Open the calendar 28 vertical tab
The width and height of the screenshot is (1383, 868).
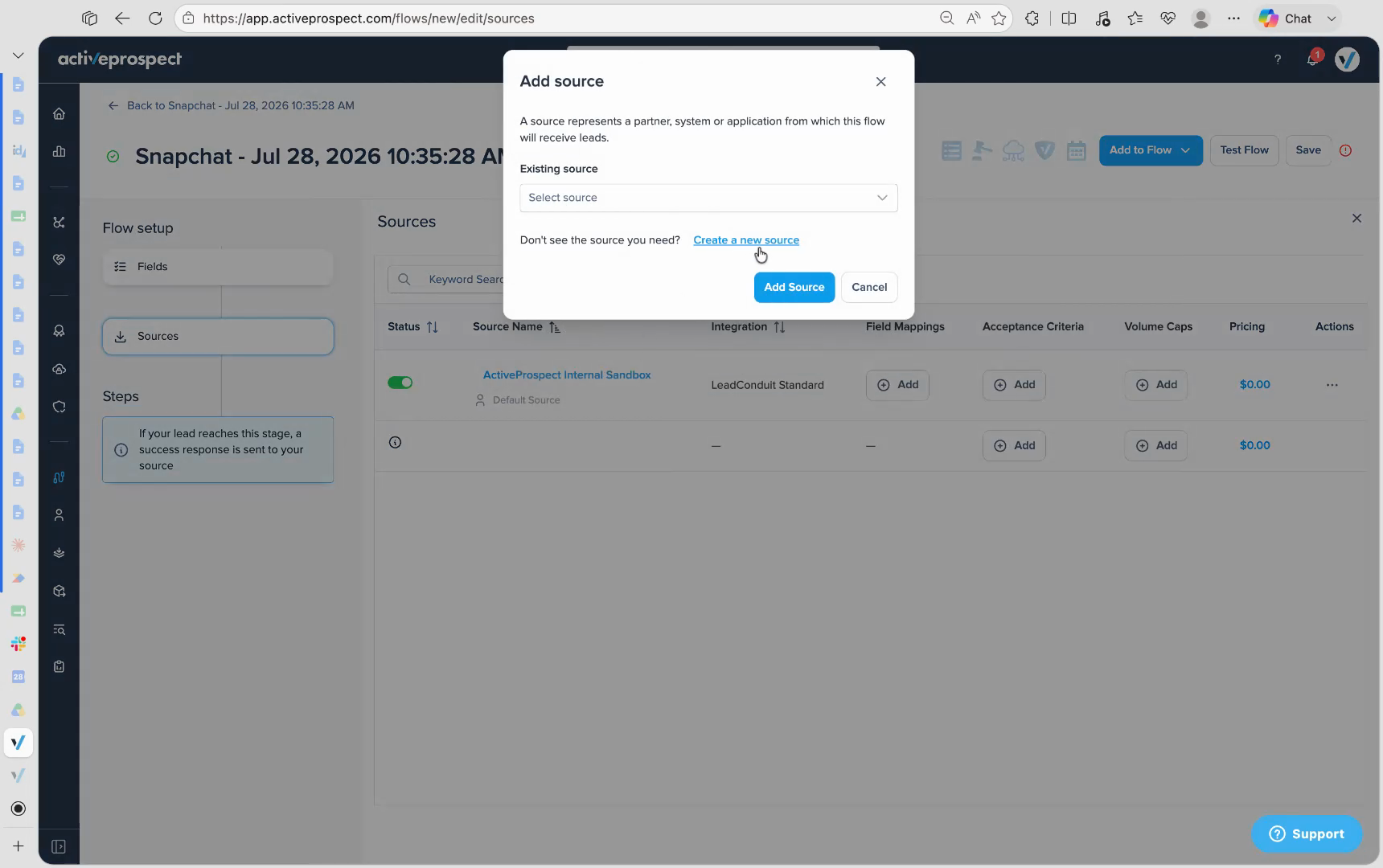coord(18,677)
